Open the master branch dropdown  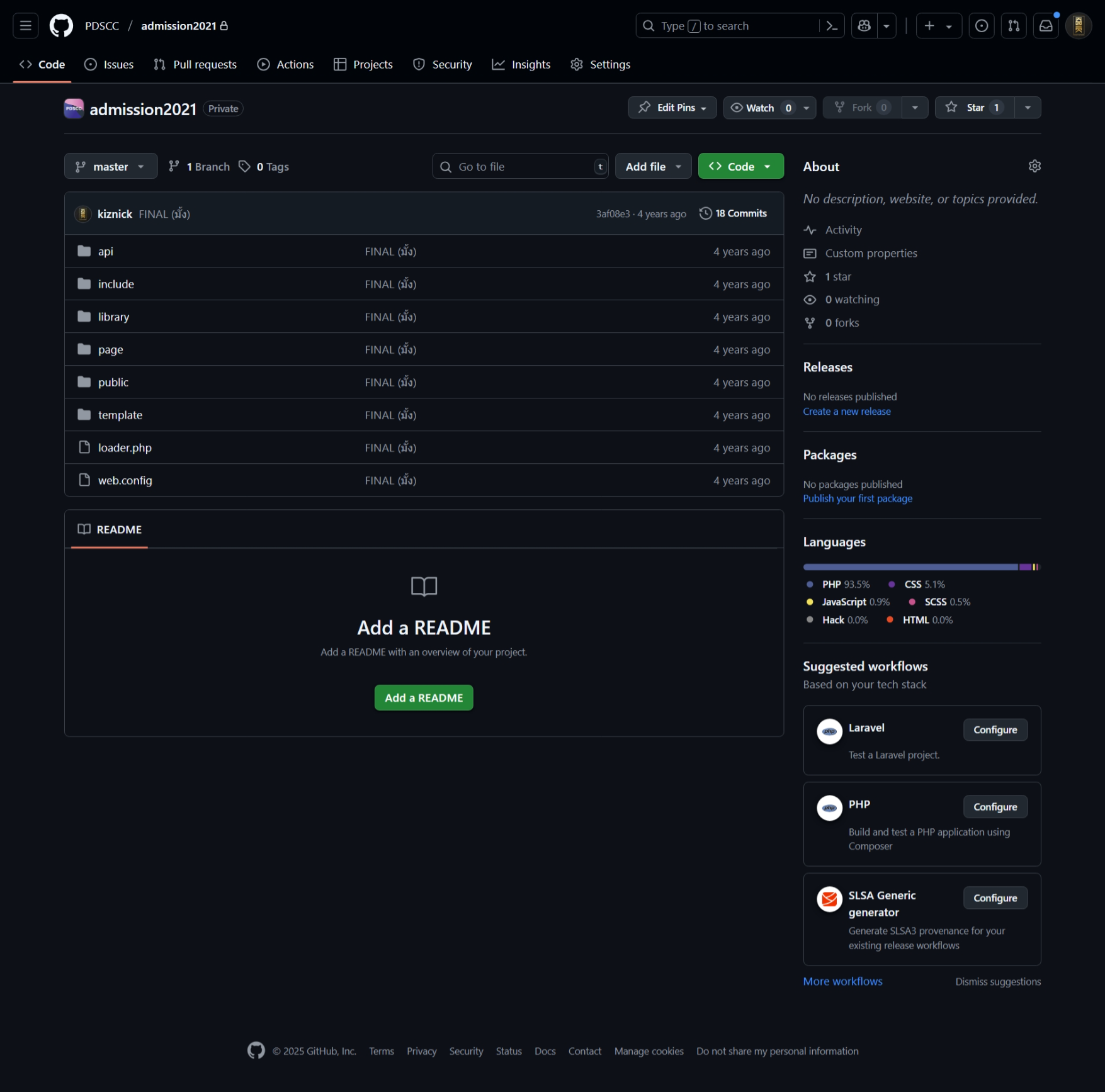(111, 166)
